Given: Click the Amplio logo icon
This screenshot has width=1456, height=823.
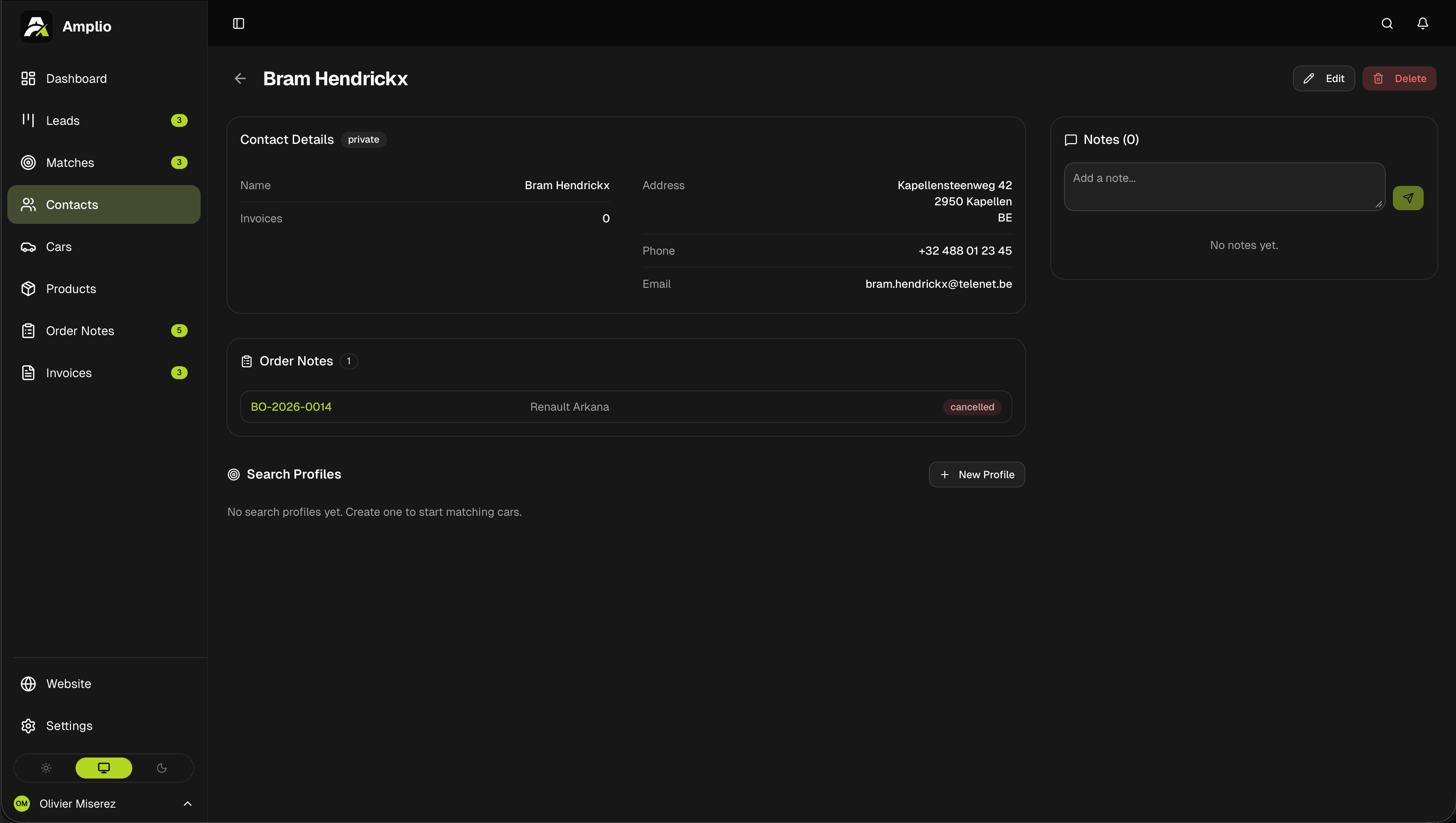Looking at the screenshot, I should [x=36, y=26].
